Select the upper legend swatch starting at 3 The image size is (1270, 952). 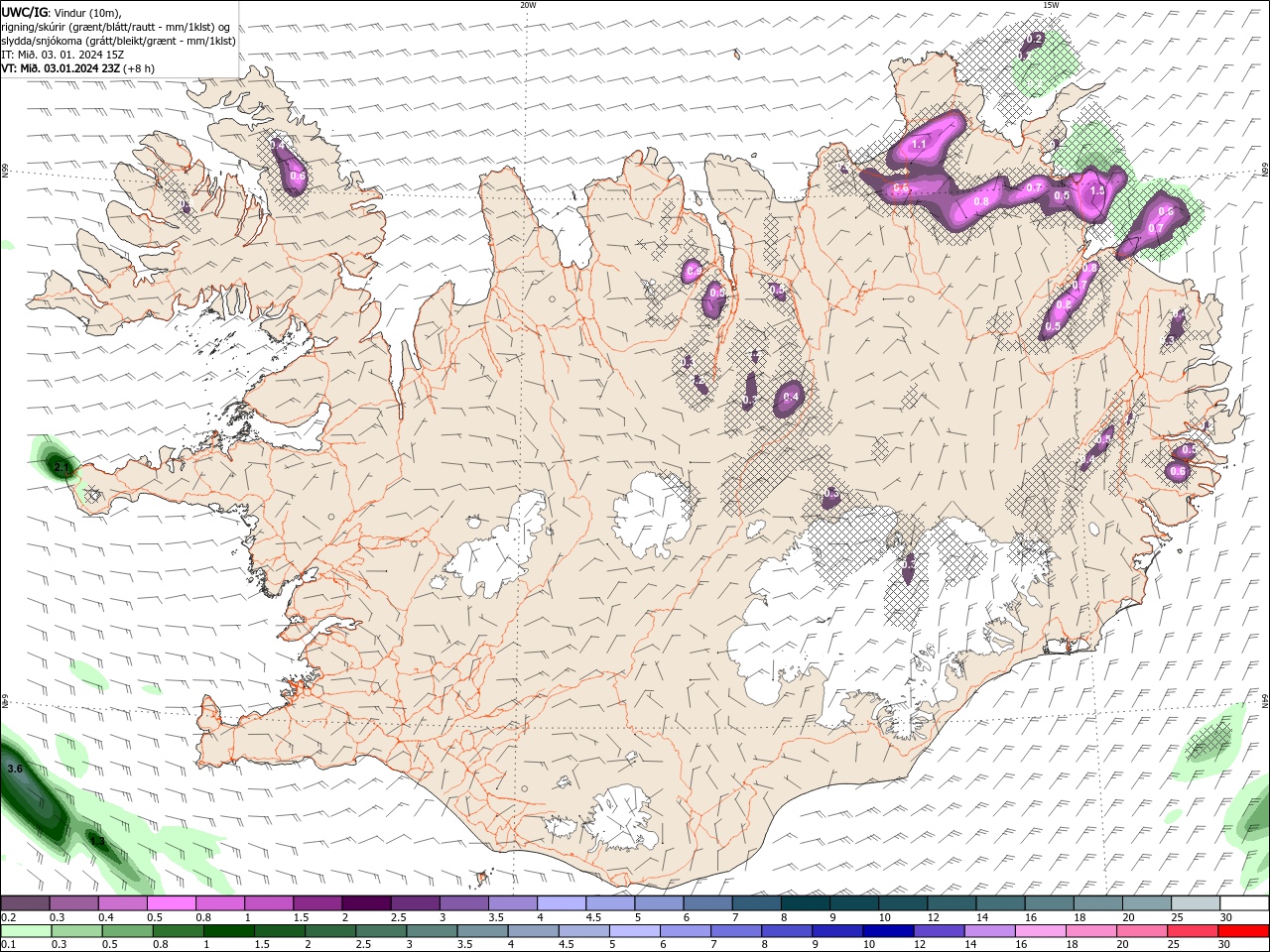pos(462,903)
